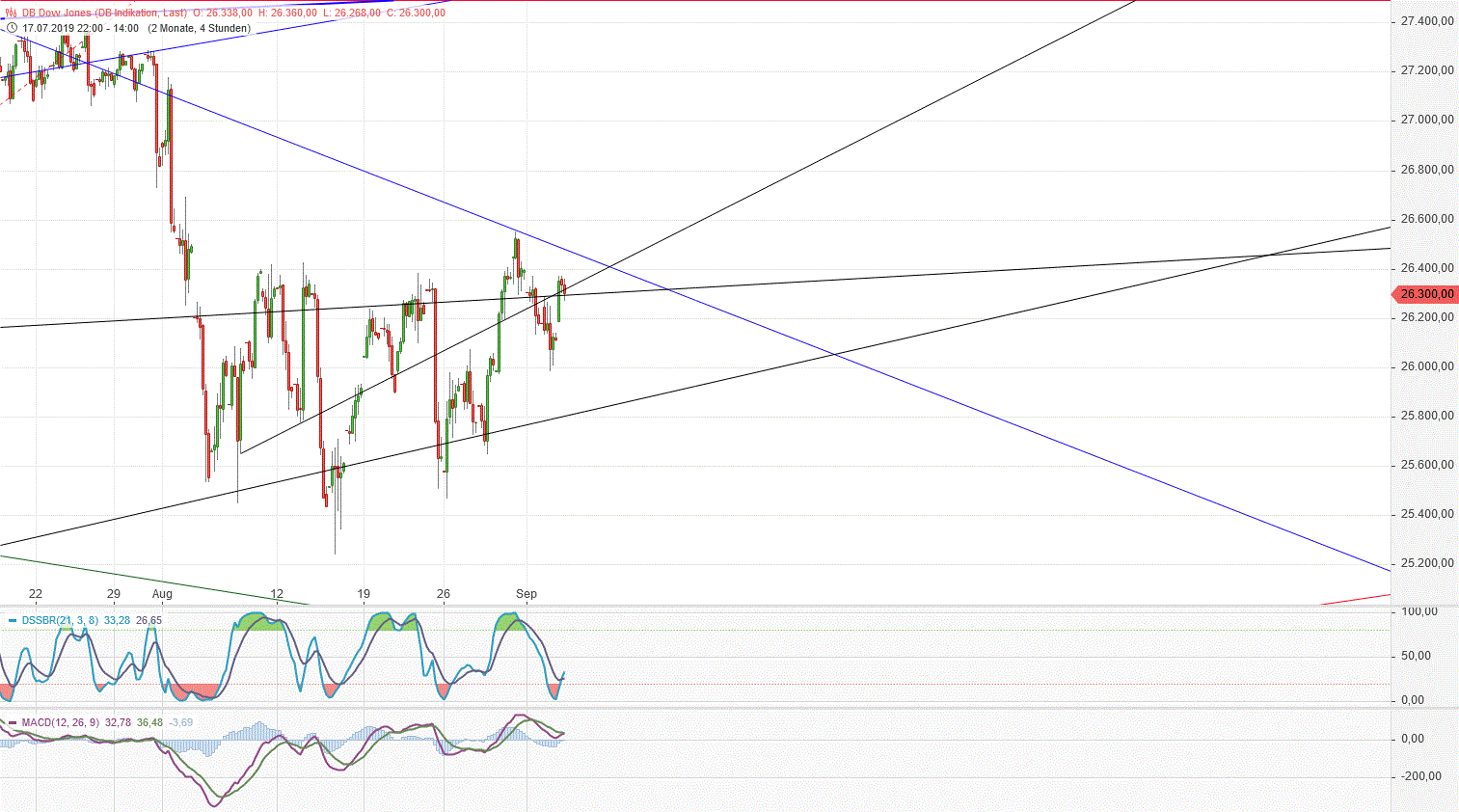1459x812 pixels.
Task: Click the '12' date axis label
Action: 277,594
